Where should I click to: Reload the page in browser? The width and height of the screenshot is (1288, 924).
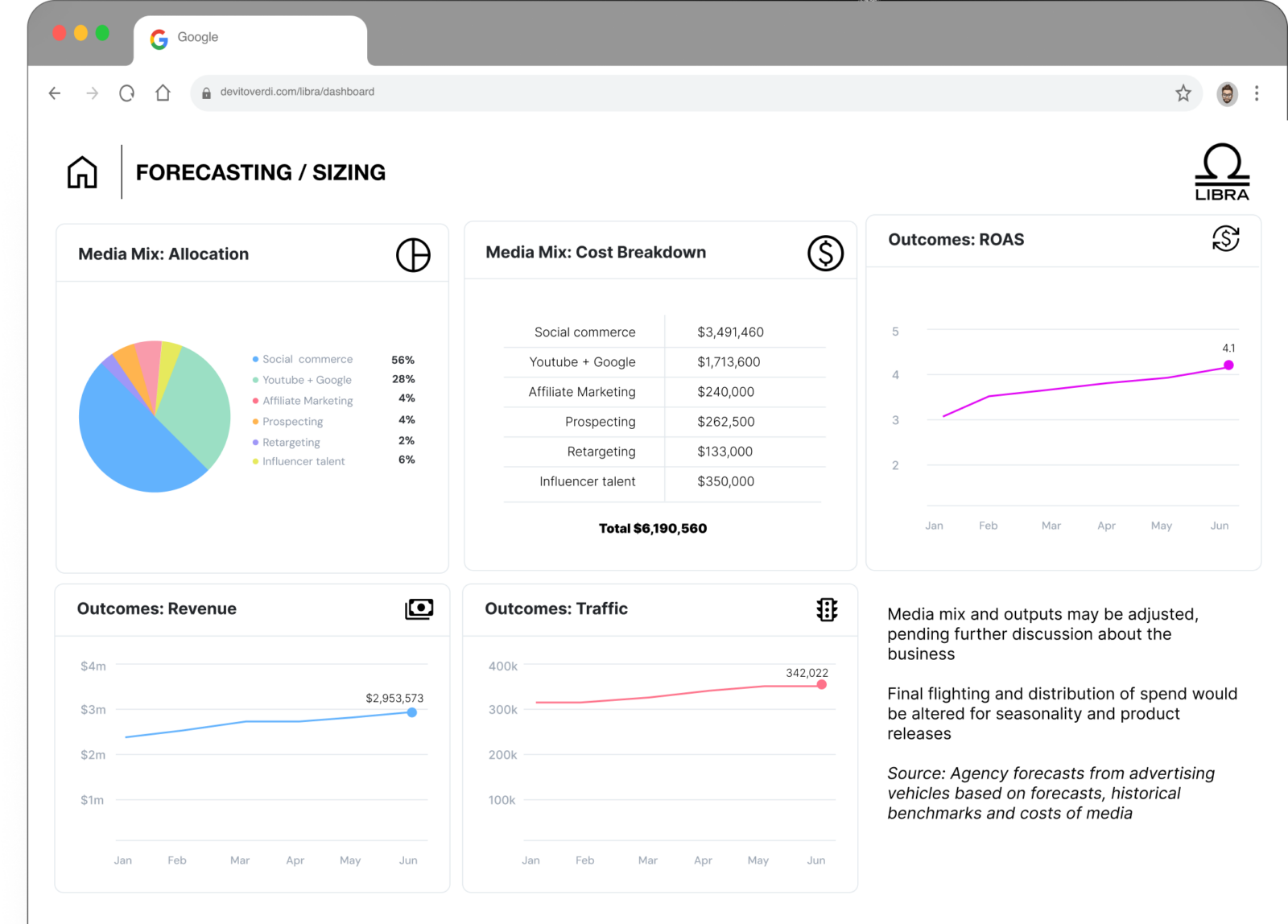click(x=126, y=93)
